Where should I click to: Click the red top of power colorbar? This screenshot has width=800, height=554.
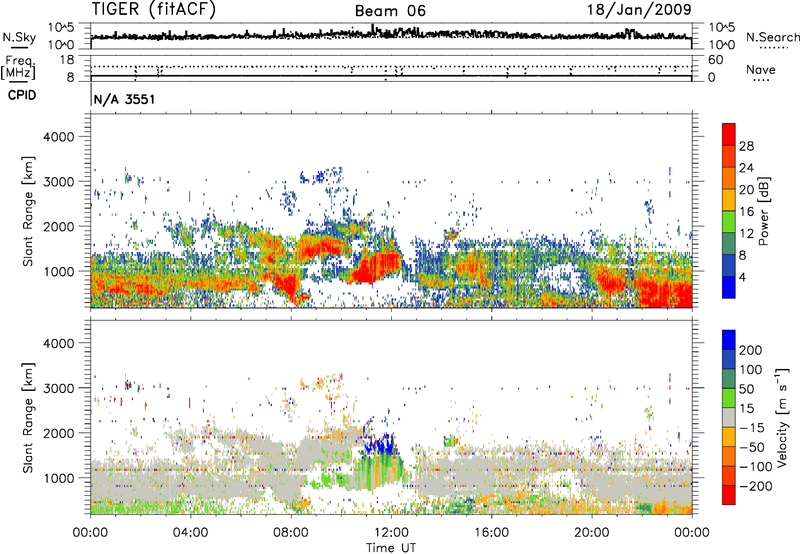click(x=729, y=134)
